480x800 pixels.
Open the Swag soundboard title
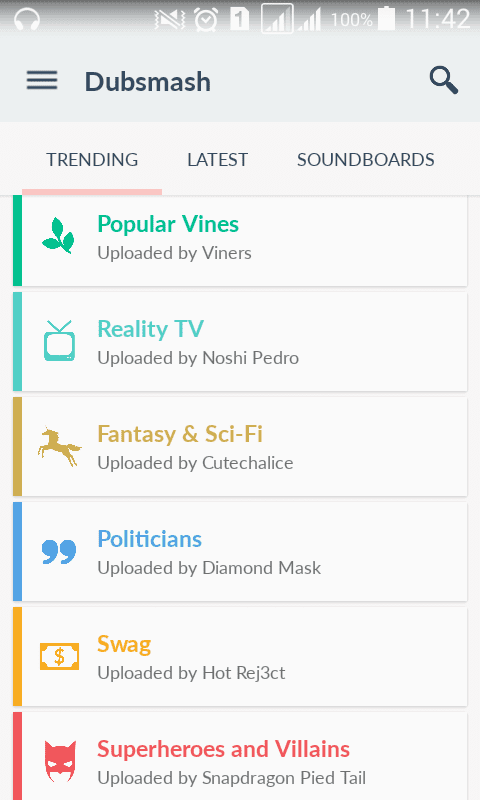(x=124, y=644)
